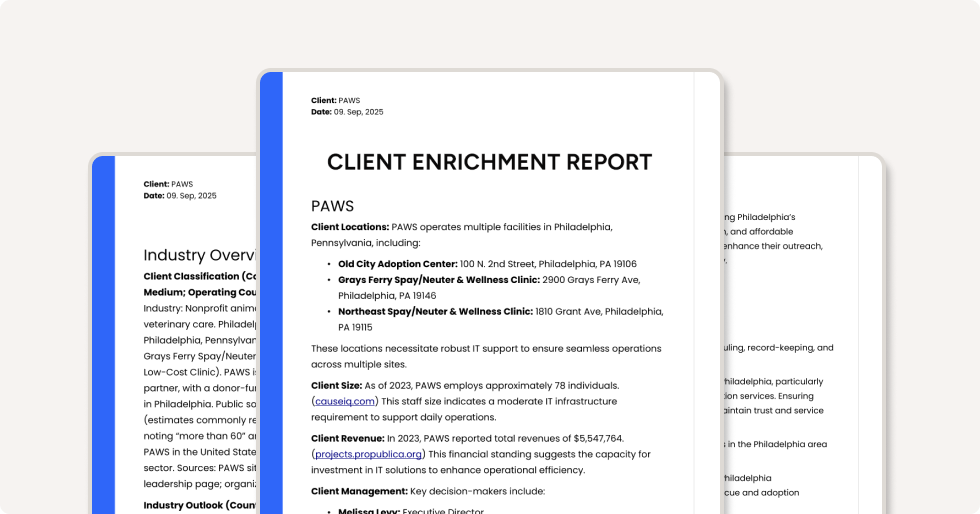The width and height of the screenshot is (980, 514).
Task: Click the blue sidebar stripe on center page
Action: [x=271, y=300]
